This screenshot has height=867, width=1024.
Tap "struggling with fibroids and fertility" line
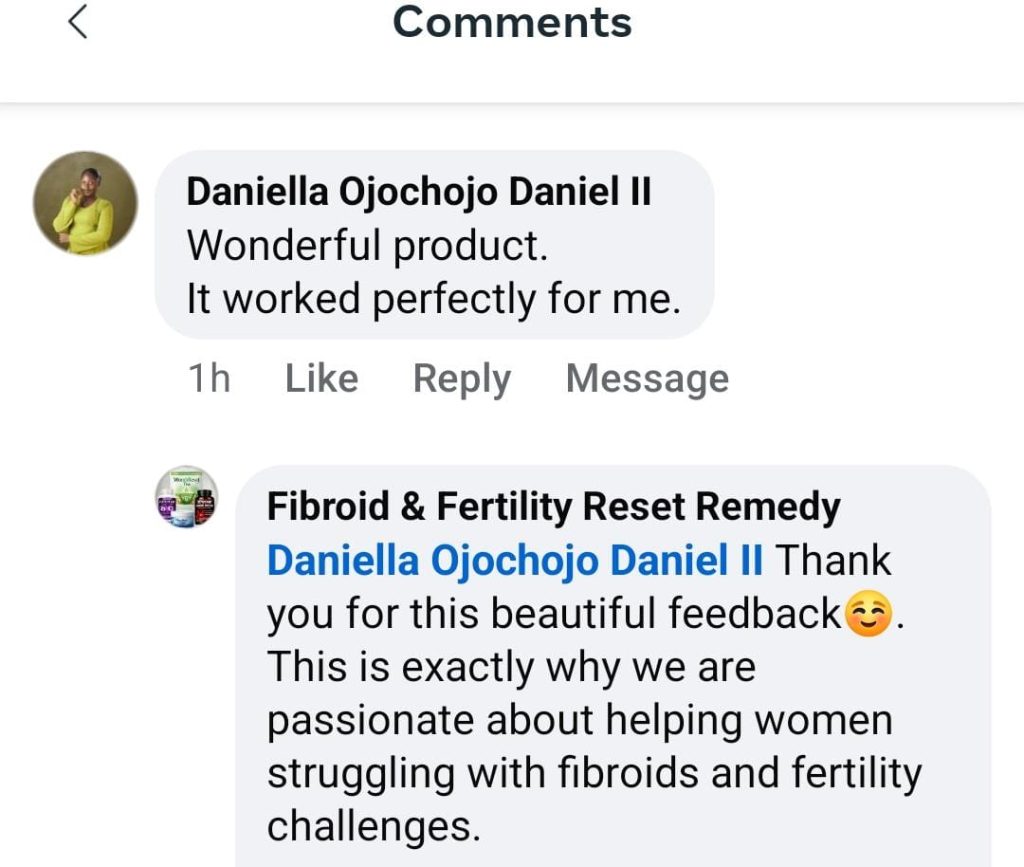pos(593,773)
